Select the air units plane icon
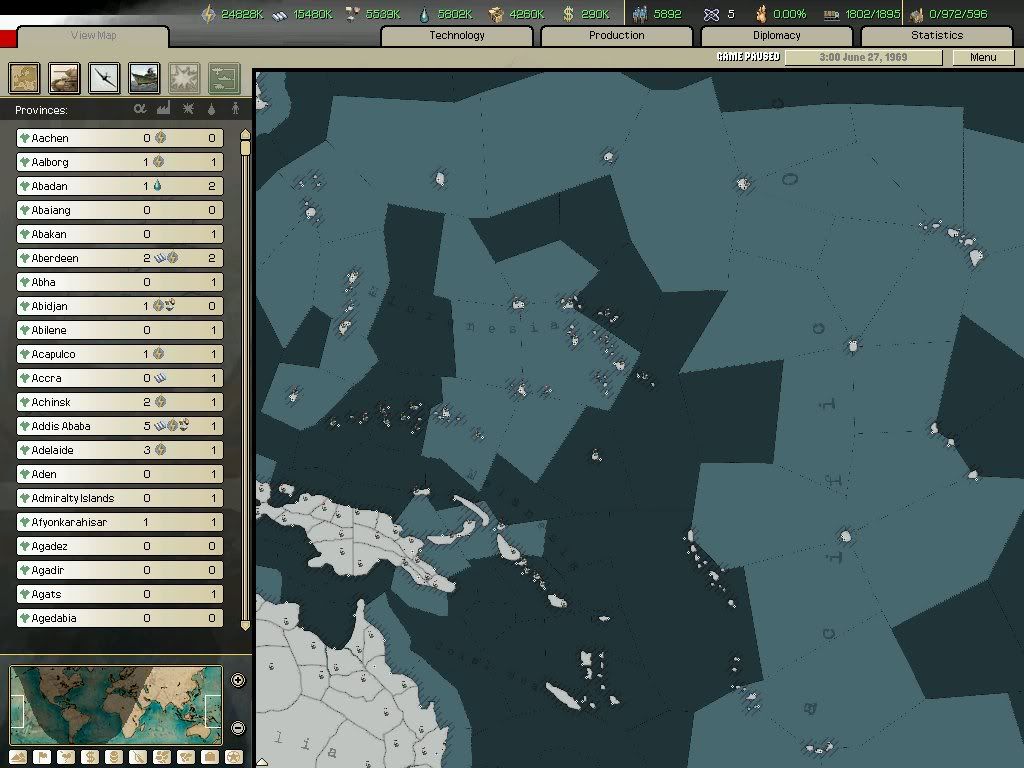This screenshot has height=768, width=1024. pos(105,77)
